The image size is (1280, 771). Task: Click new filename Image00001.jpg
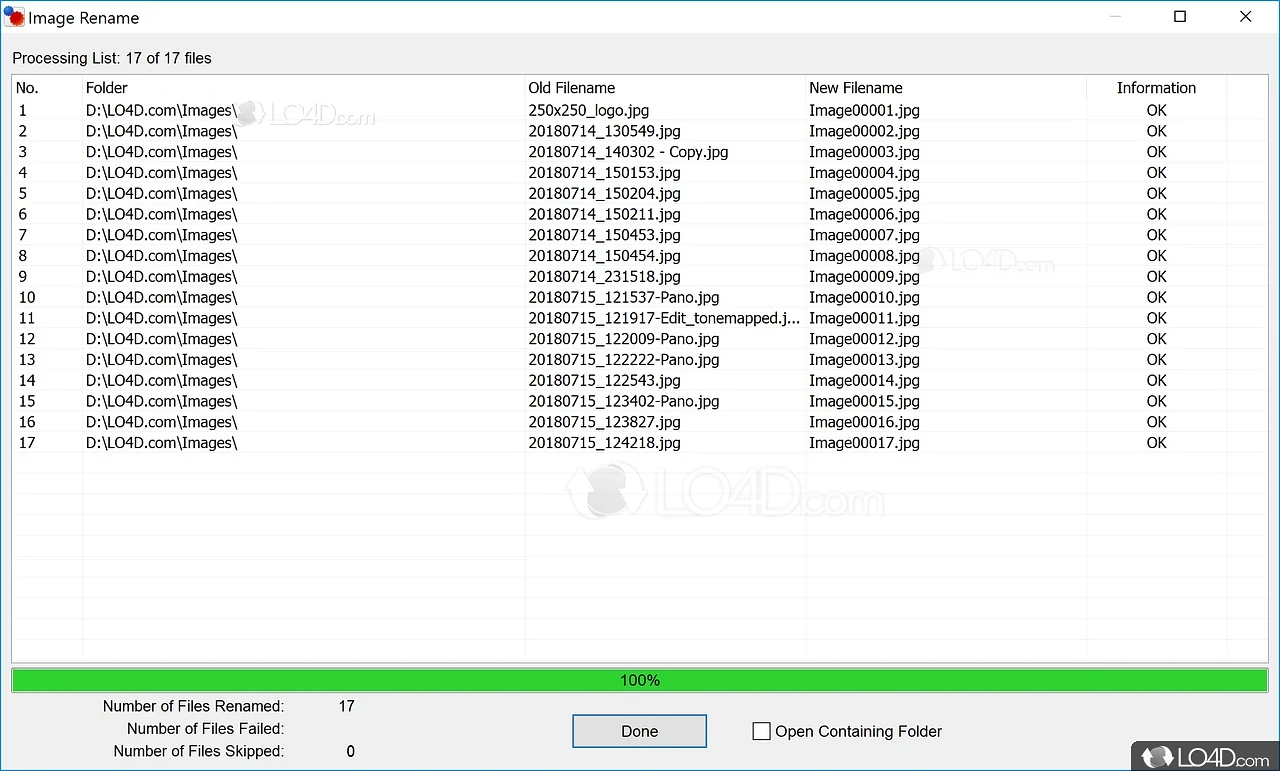(x=864, y=110)
